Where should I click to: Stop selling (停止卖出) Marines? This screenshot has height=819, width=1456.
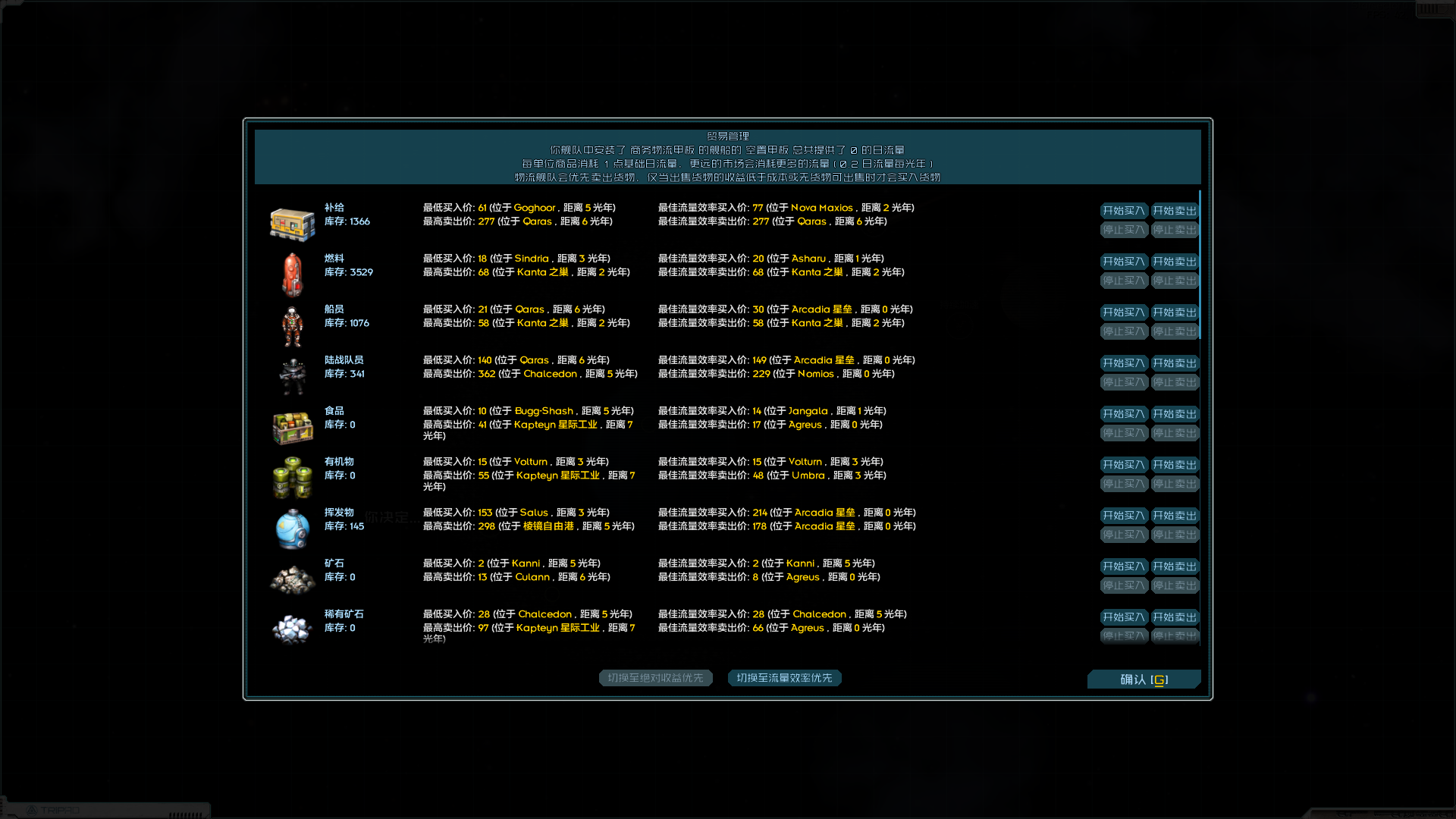(x=1175, y=382)
